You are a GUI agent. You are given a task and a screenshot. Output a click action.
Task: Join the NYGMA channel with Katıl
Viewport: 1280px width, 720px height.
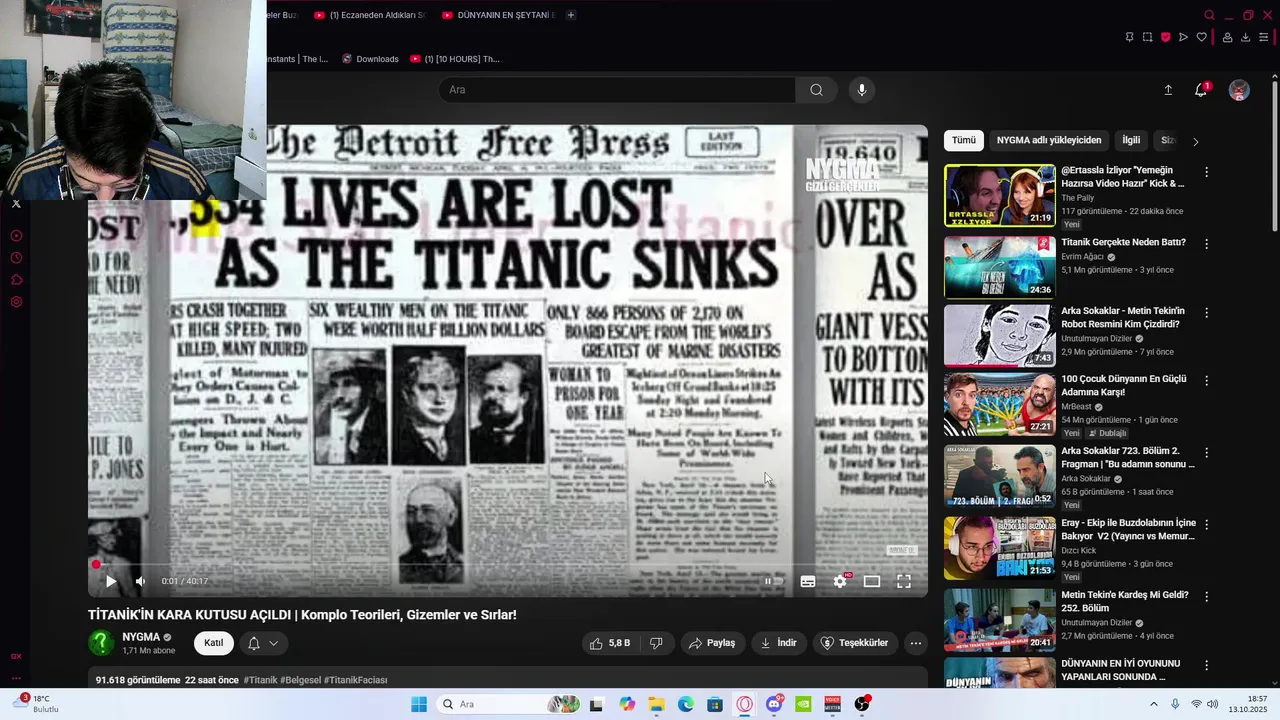(214, 643)
